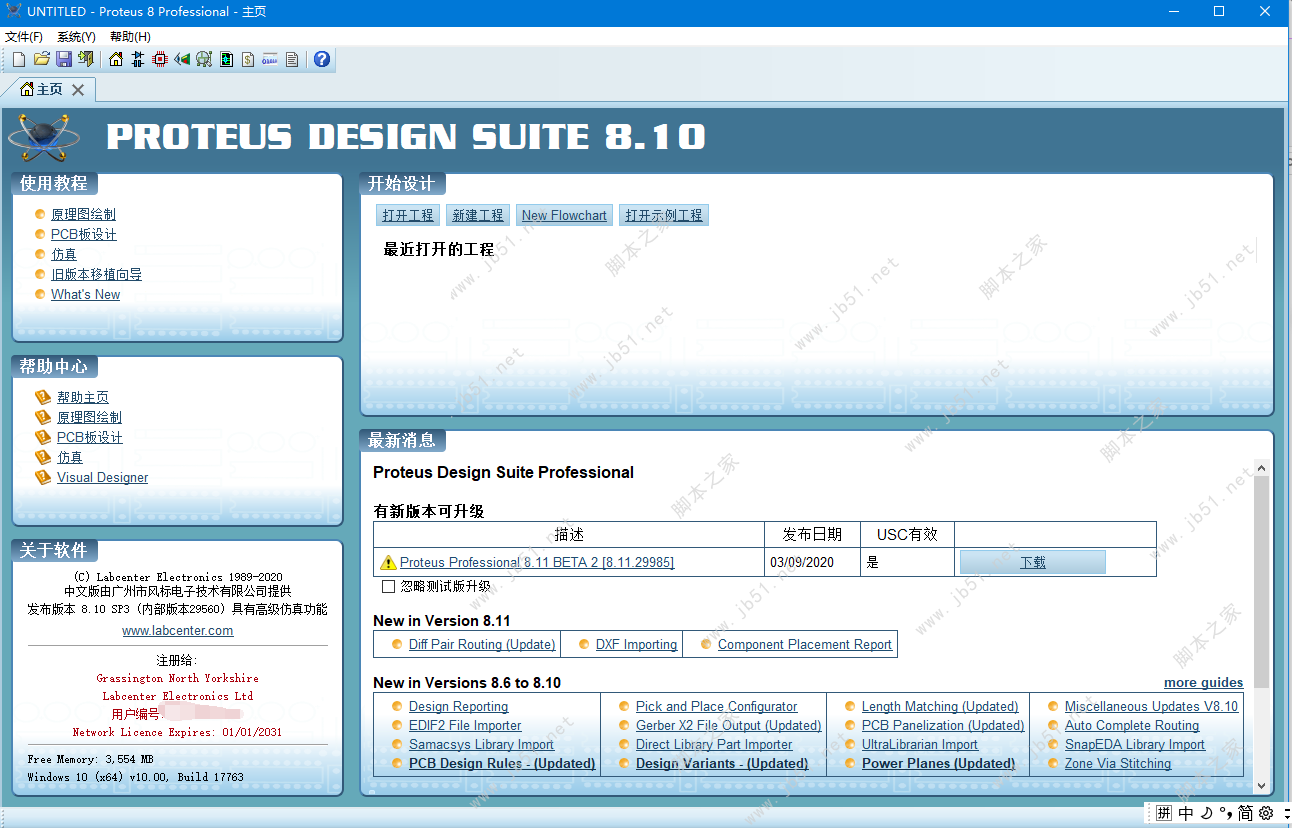Save the project using the disk icon
The height and width of the screenshot is (828, 1292).
[63, 58]
